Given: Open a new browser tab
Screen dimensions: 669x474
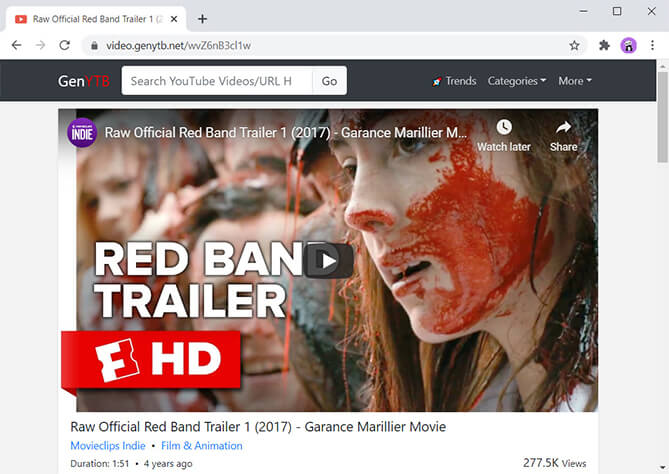Looking at the screenshot, I should coord(203,19).
